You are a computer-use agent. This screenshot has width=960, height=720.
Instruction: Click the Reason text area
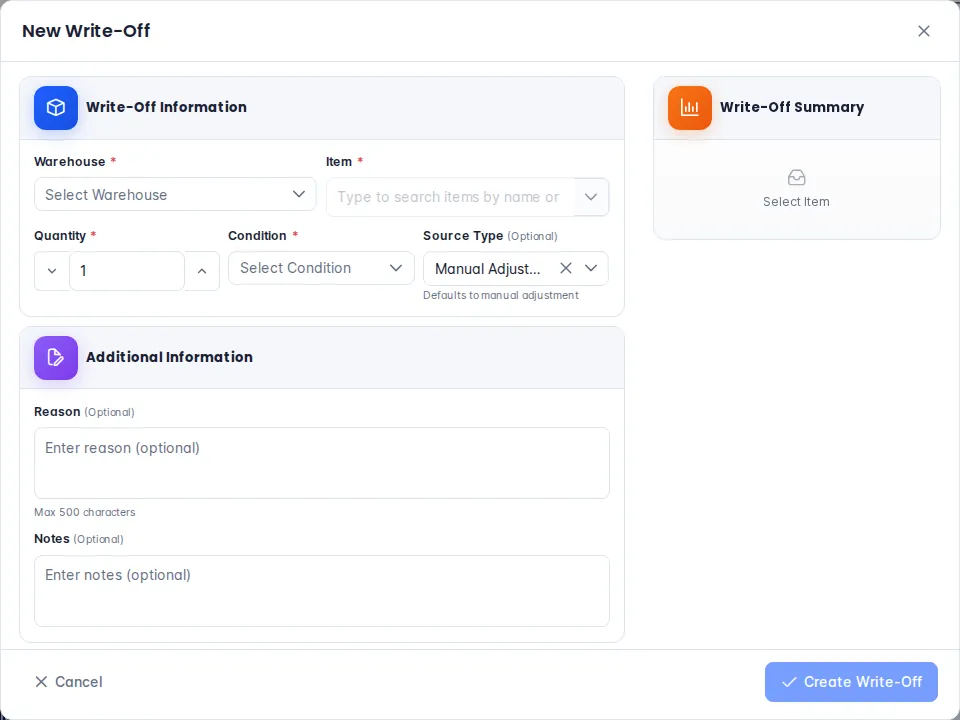coord(321,463)
